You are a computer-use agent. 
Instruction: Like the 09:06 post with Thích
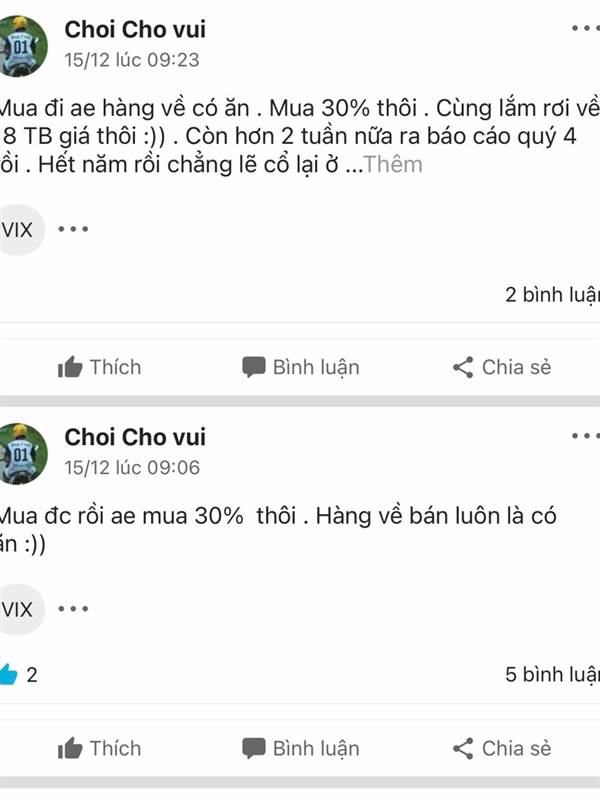tap(99, 748)
